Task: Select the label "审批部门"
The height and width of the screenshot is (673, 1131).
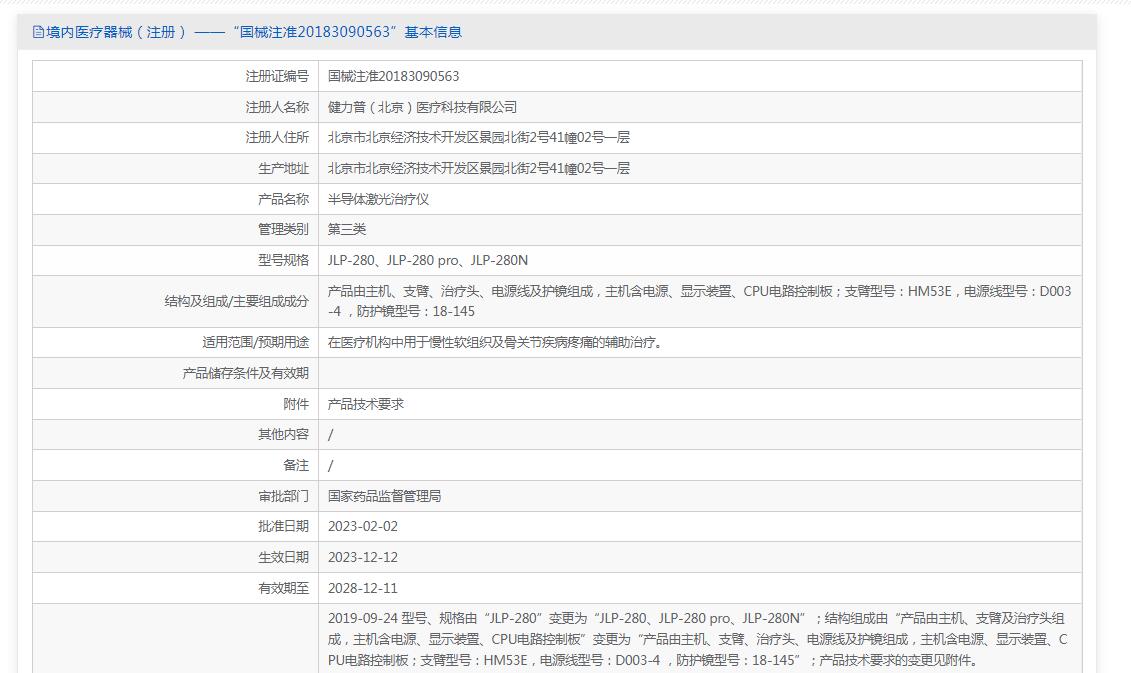Action: pyautogui.click(x=283, y=496)
